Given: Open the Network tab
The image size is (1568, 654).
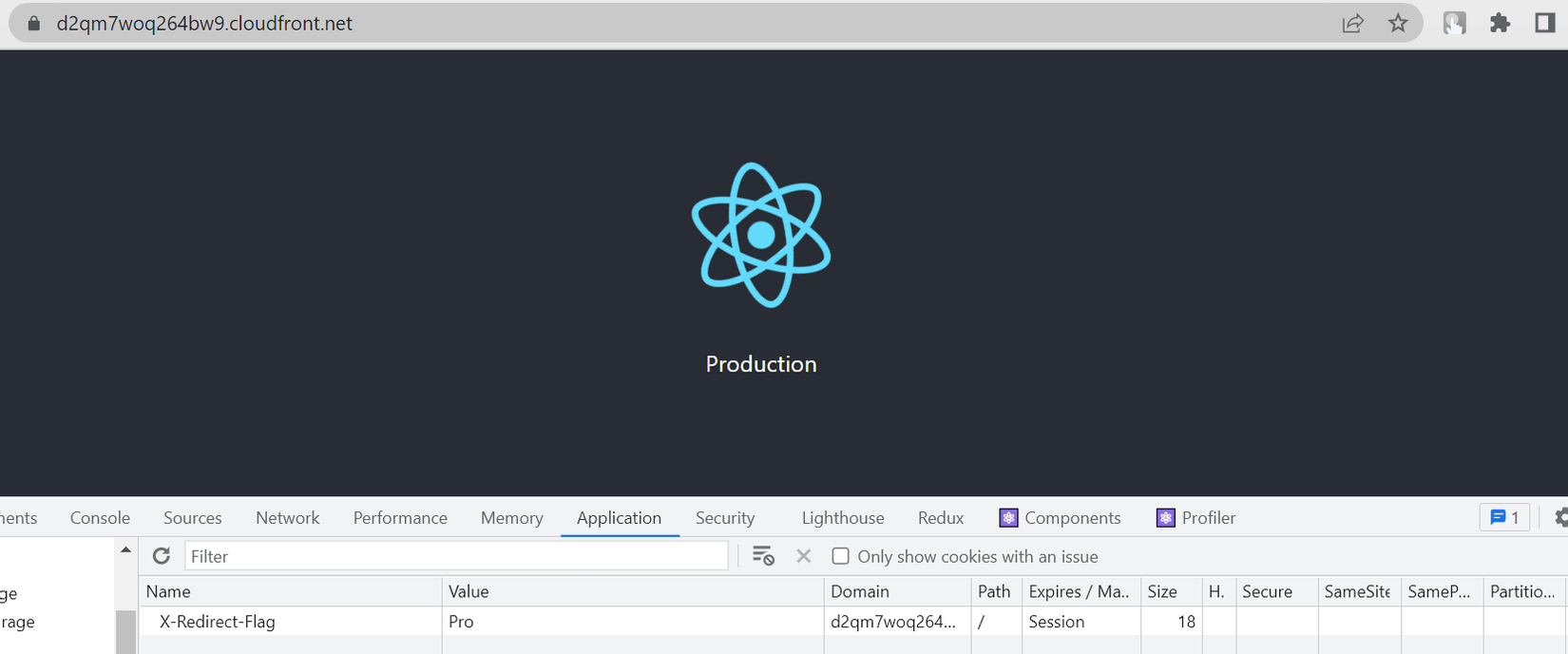Looking at the screenshot, I should [x=288, y=518].
